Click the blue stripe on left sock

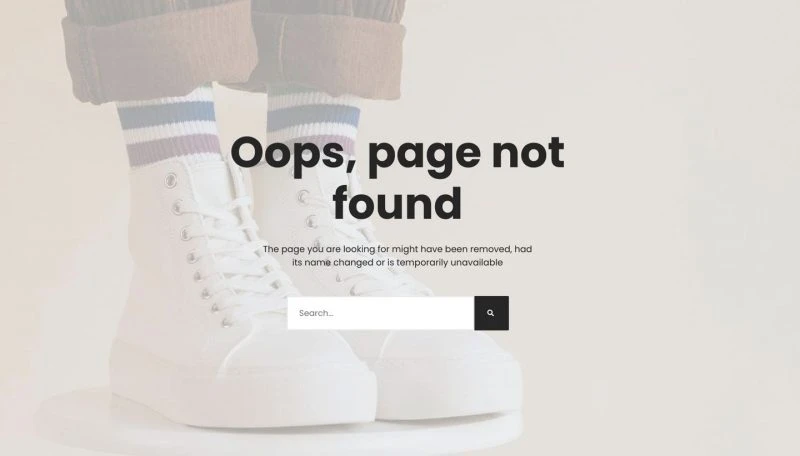point(167,114)
